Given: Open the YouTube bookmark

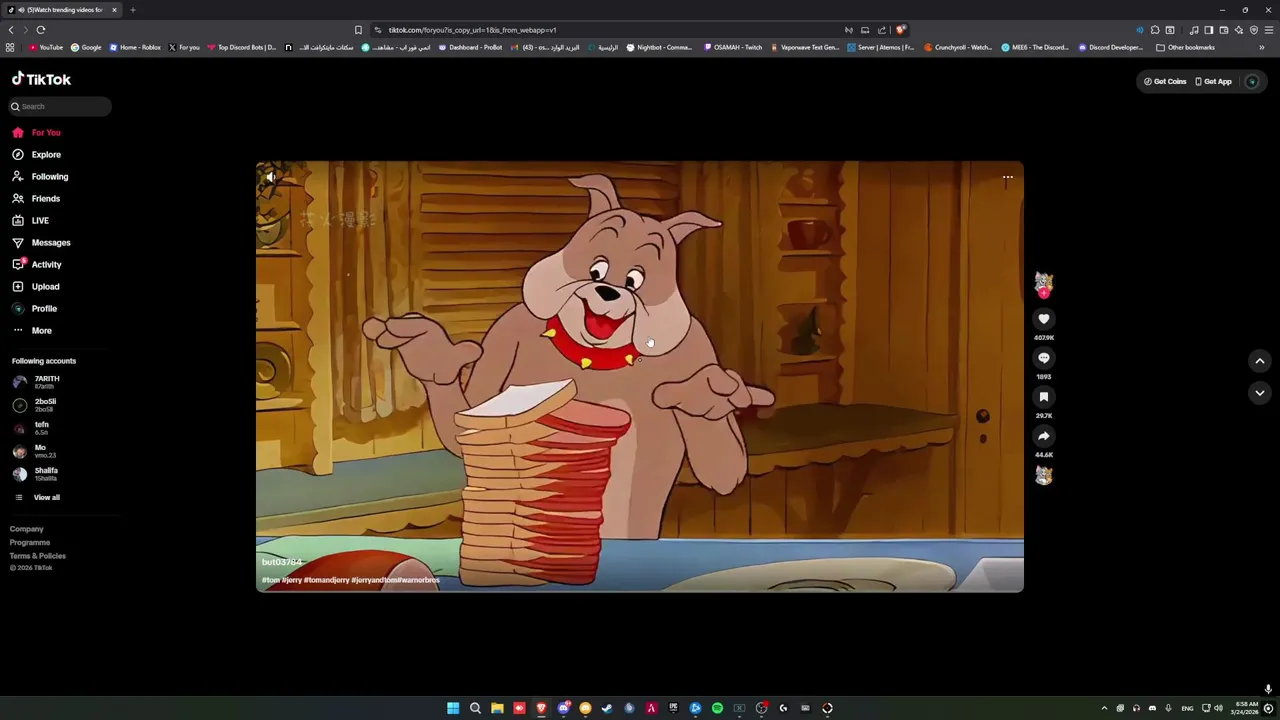Looking at the screenshot, I should tap(46, 47).
